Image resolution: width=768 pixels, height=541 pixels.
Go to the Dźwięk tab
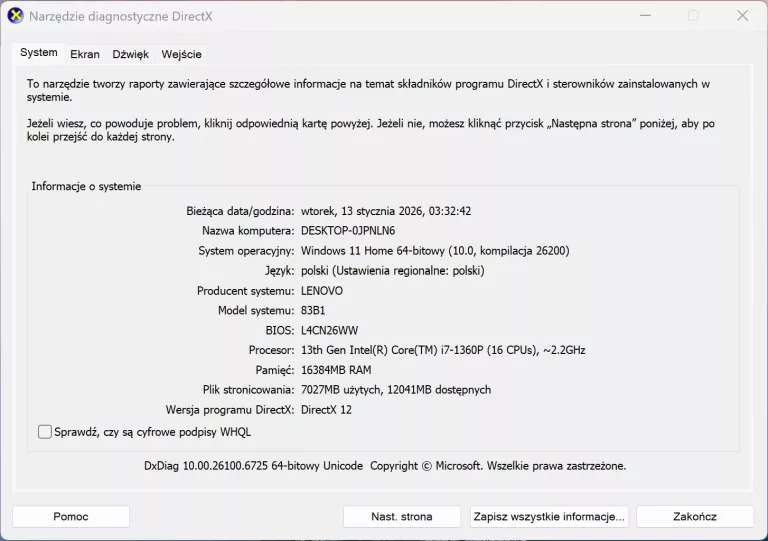click(130, 54)
